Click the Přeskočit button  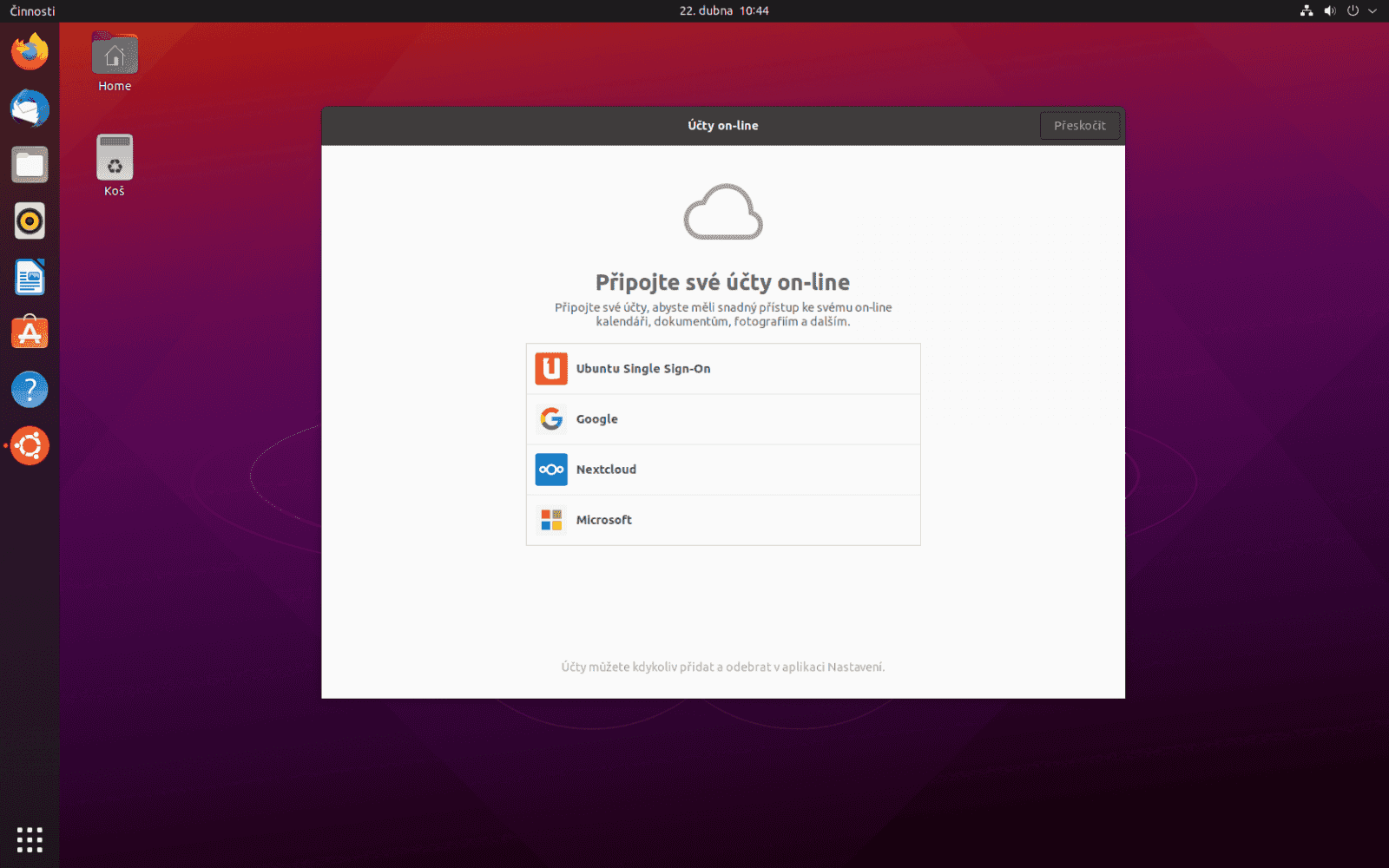pos(1080,125)
